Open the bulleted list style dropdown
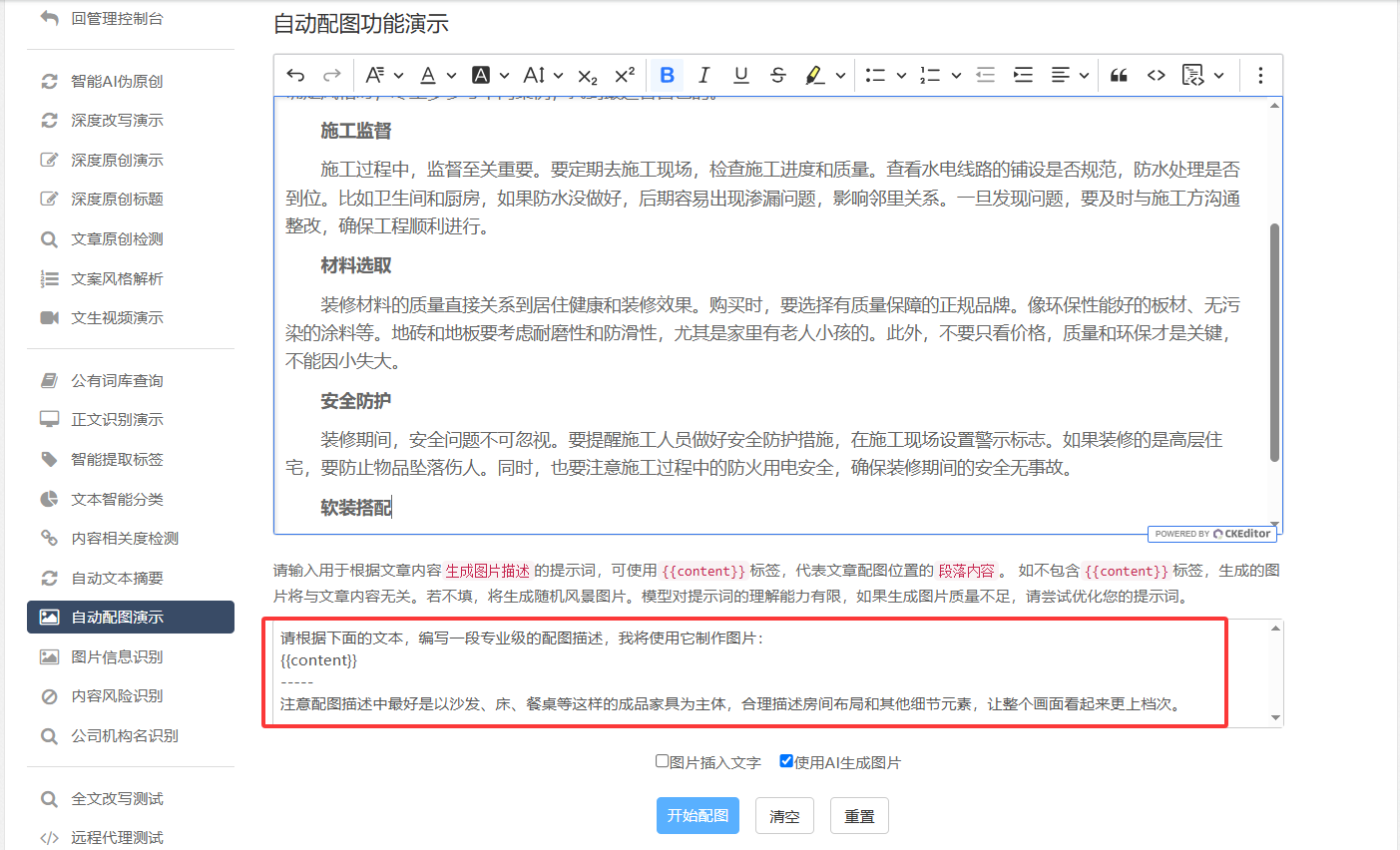 [901, 75]
